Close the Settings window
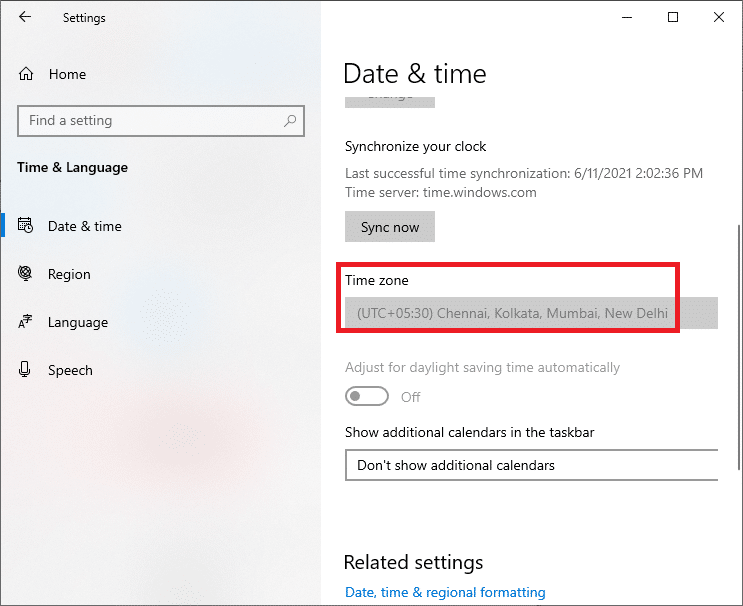Image resolution: width=743 pixels, height=606 pixels. [x=718, y=18]
